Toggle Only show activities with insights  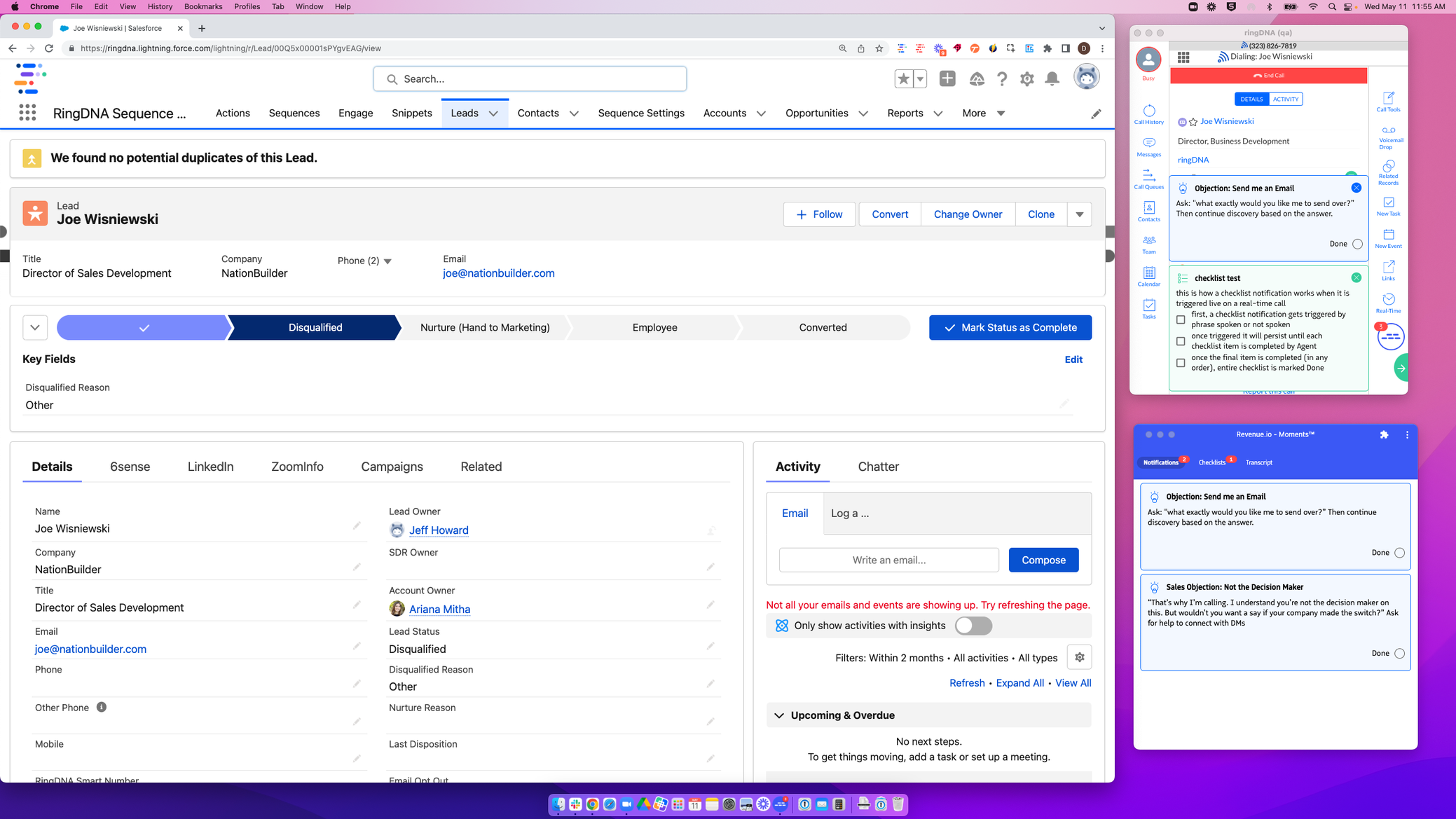[973, 626]
